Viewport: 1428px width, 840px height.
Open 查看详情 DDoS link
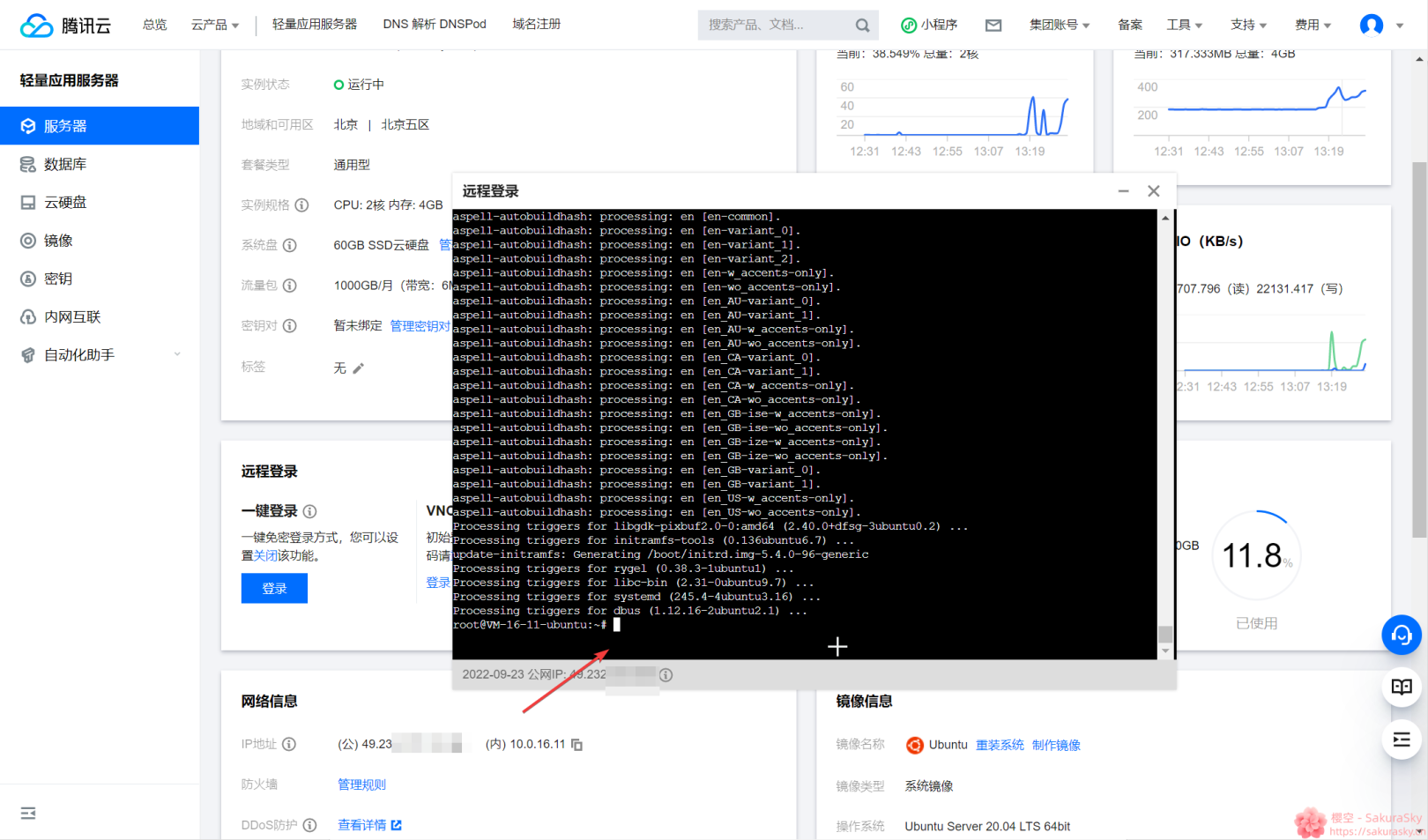370,825
